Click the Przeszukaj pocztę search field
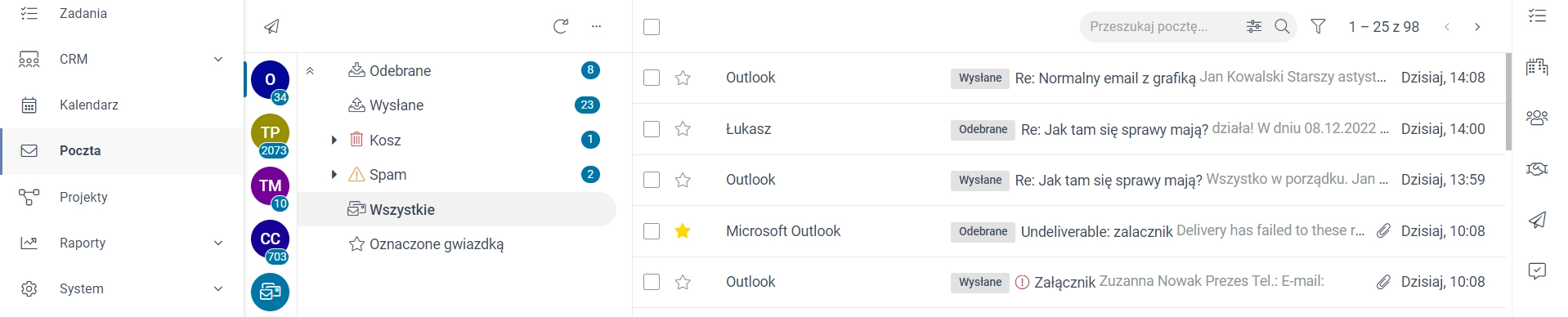The width and height of the screenshot is (1568, 317). coord(1161,27)
